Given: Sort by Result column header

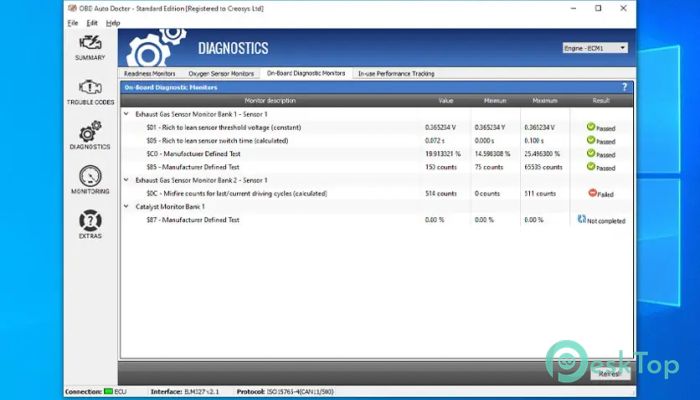Looking at the screenshot, I should point(601,101).
